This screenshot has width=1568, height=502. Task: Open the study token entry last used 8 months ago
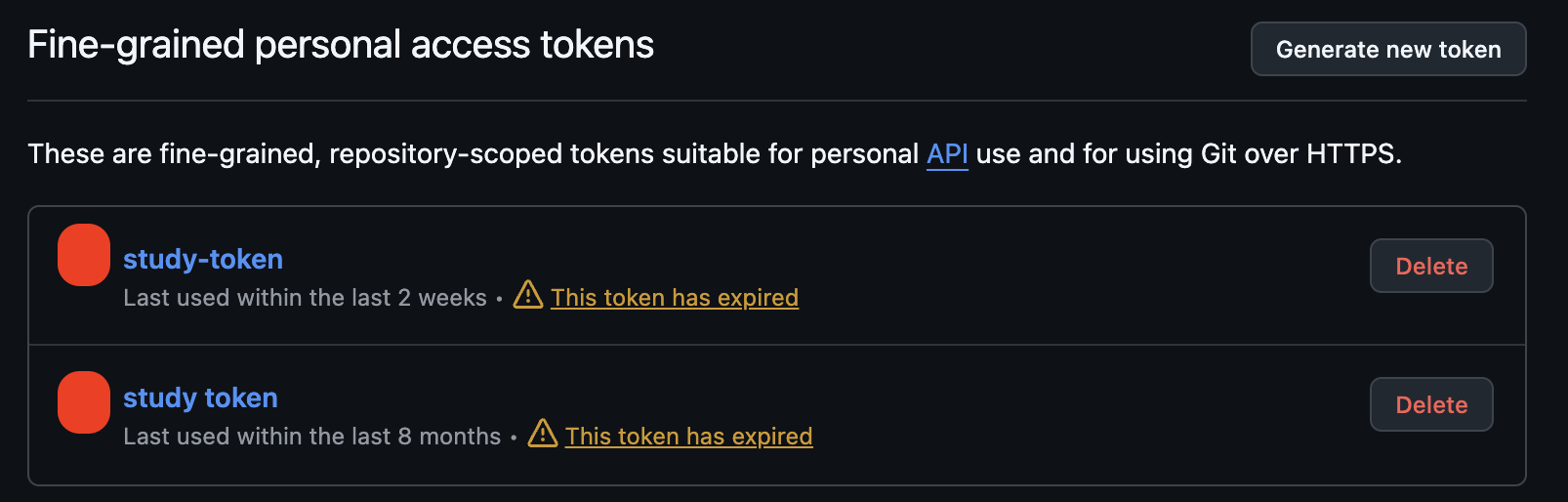200,397
